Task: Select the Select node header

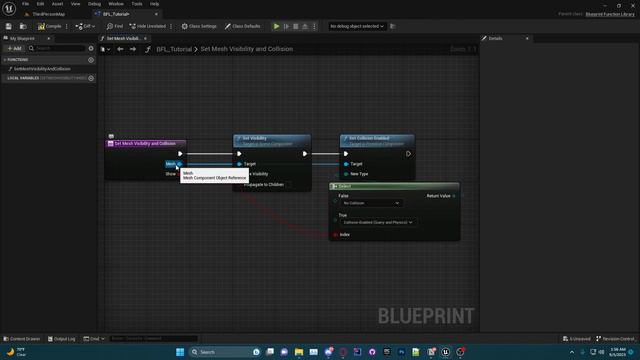Action: 394,187
